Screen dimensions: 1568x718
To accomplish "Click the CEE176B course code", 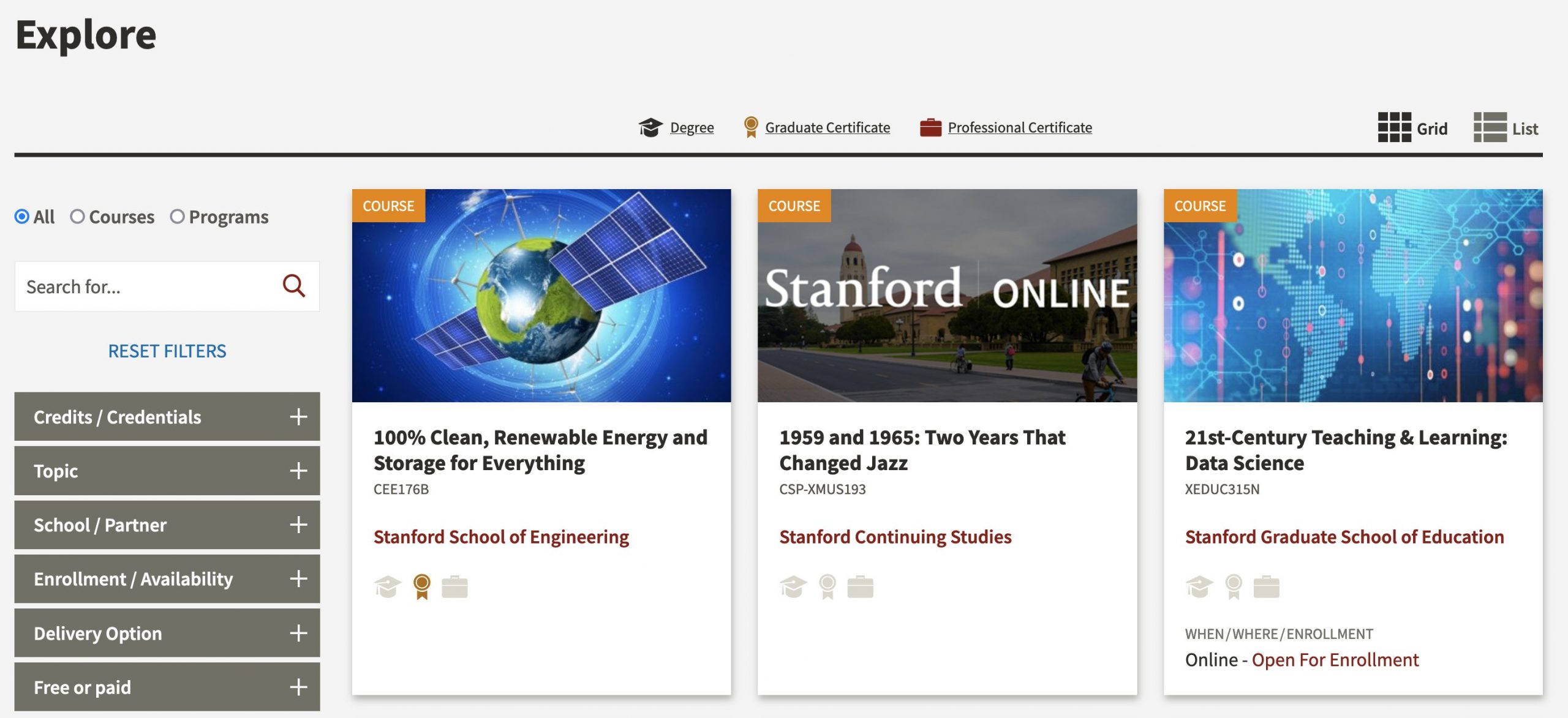I will 401,489.
